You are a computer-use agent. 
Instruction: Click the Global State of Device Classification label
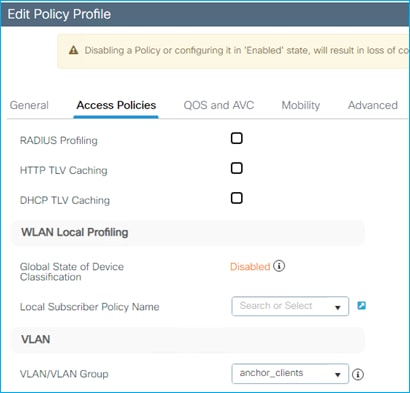click(72, 272)
